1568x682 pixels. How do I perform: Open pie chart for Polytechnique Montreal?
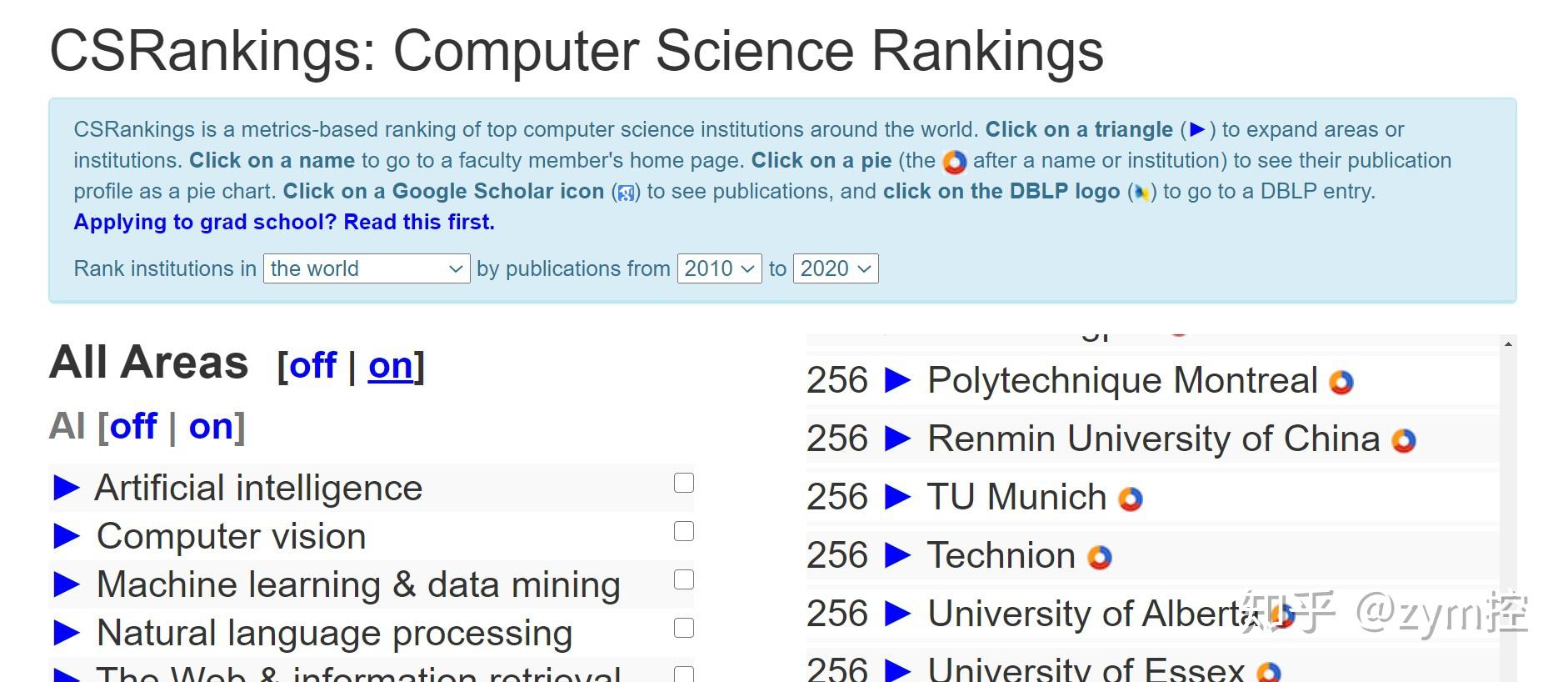coord(1341,383)
